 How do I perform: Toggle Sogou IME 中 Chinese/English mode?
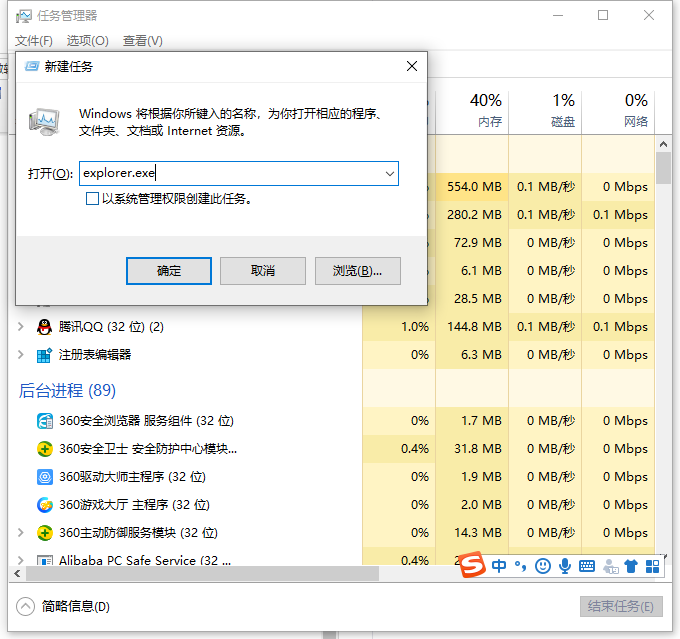click(500, 566)
